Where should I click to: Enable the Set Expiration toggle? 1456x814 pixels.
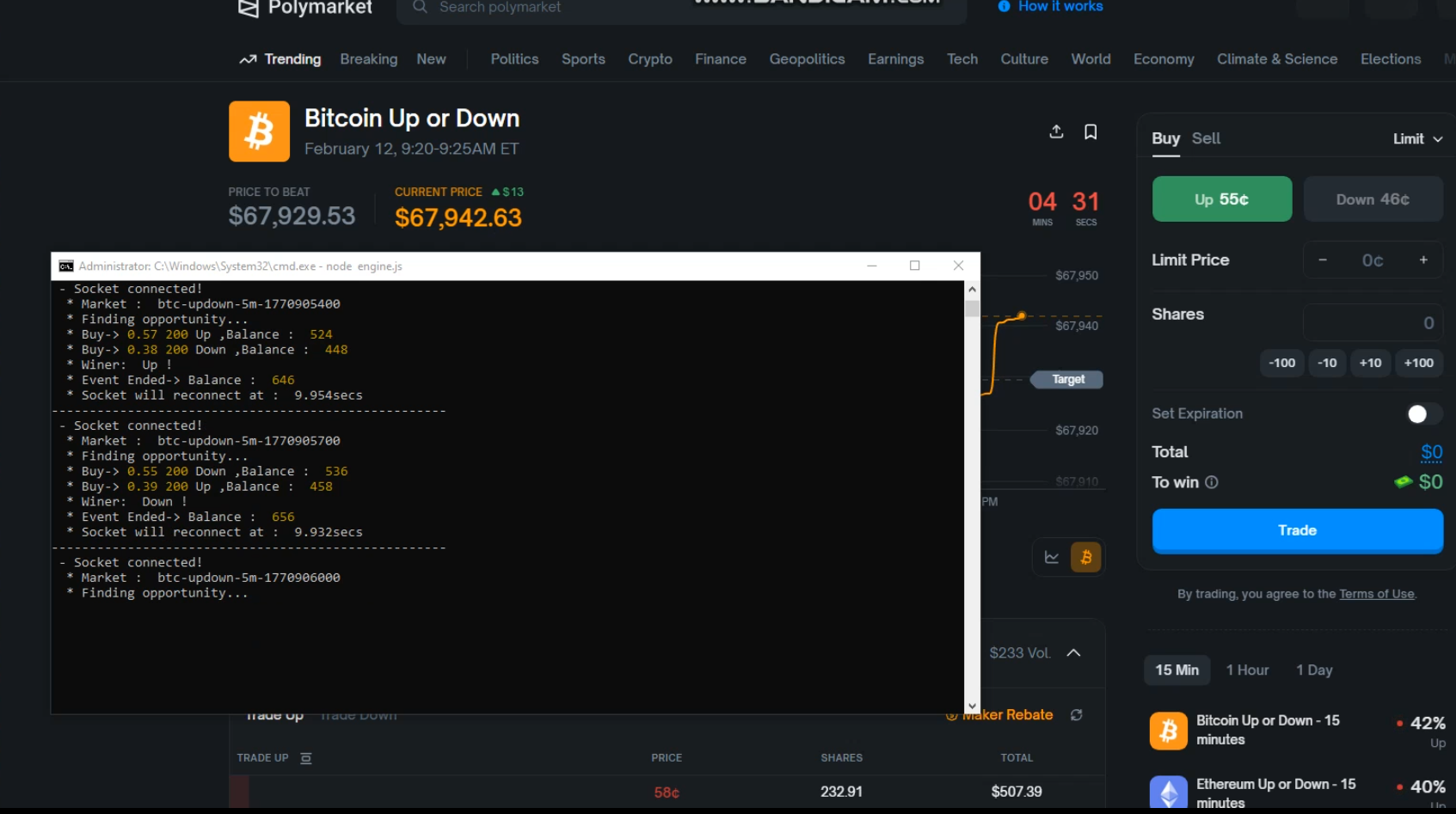1422,413
